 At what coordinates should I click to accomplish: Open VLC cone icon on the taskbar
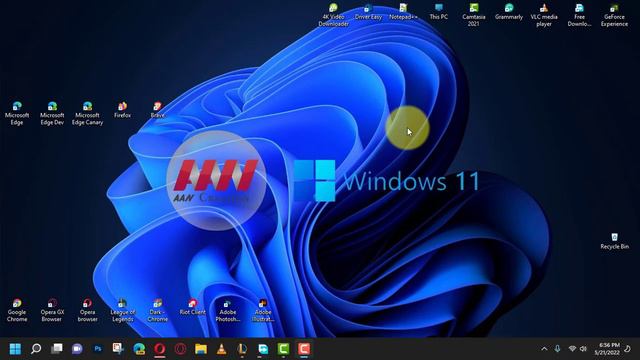tap(222, 349)
